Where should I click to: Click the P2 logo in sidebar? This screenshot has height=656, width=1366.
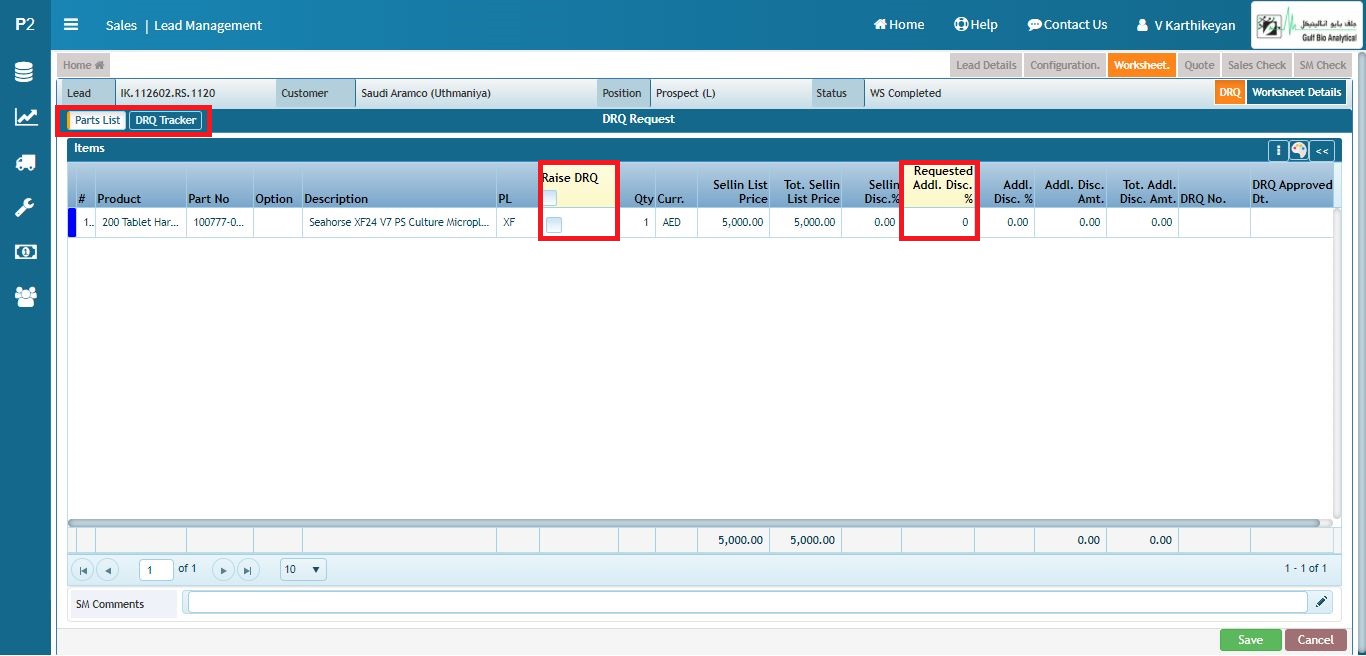click(25, 25)
